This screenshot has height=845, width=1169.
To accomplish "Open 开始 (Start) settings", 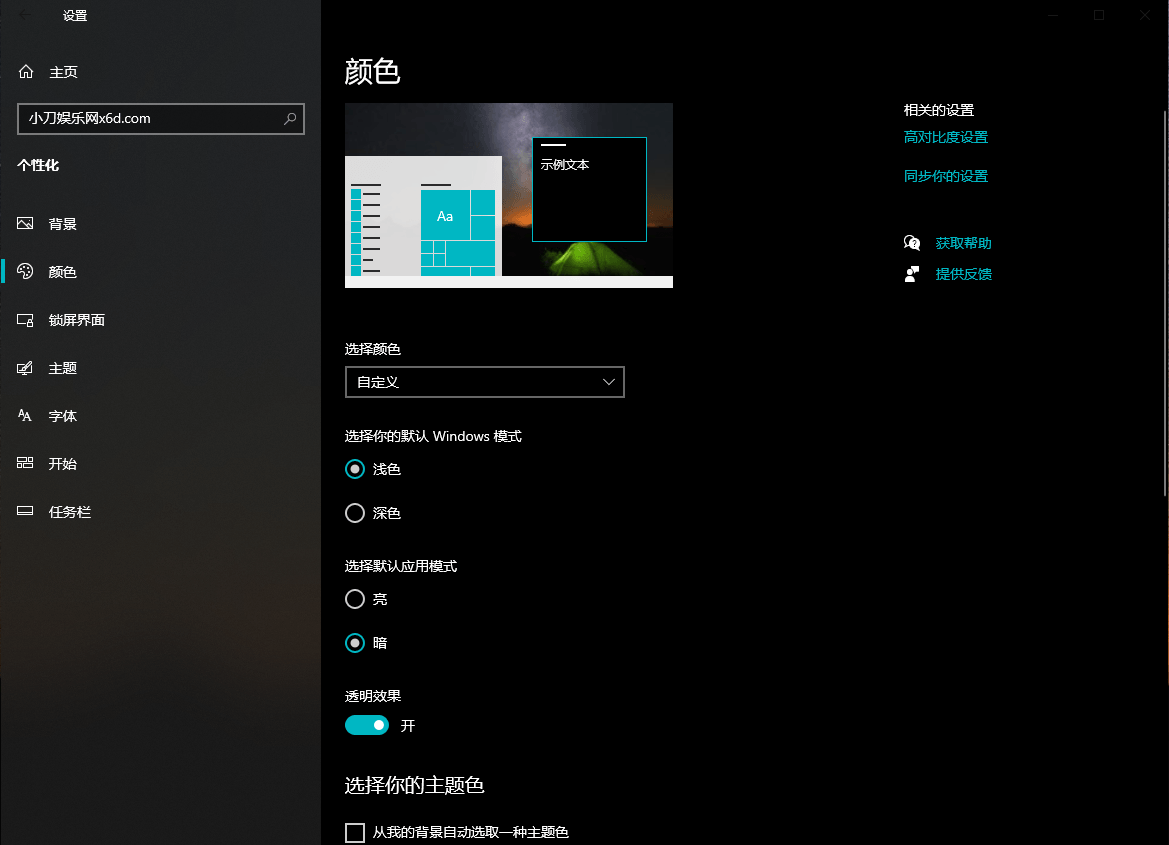I will tap(61, 463).
